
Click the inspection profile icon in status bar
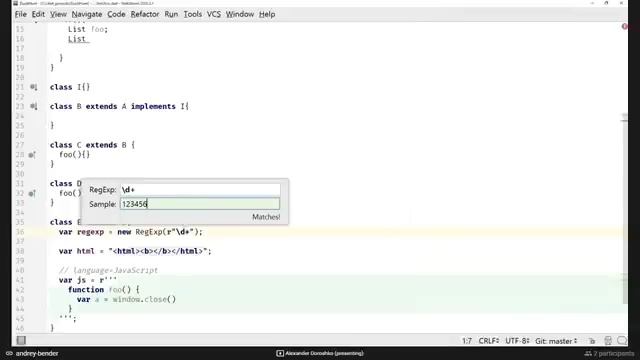[608, 341]
